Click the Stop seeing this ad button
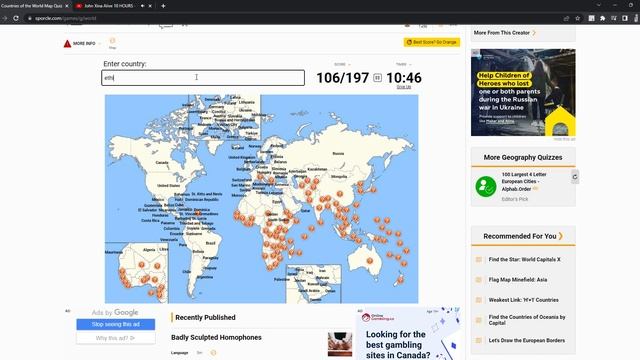The height and width of the screenshot is (360, 640). coord(116,324)
